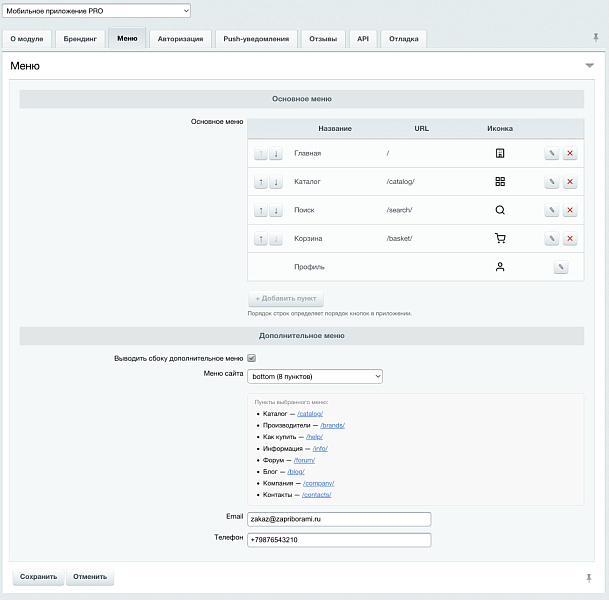Screen dimensions: 609x600
Task: Edit the Главная menu item with pencil
Action: pos(552,153)
